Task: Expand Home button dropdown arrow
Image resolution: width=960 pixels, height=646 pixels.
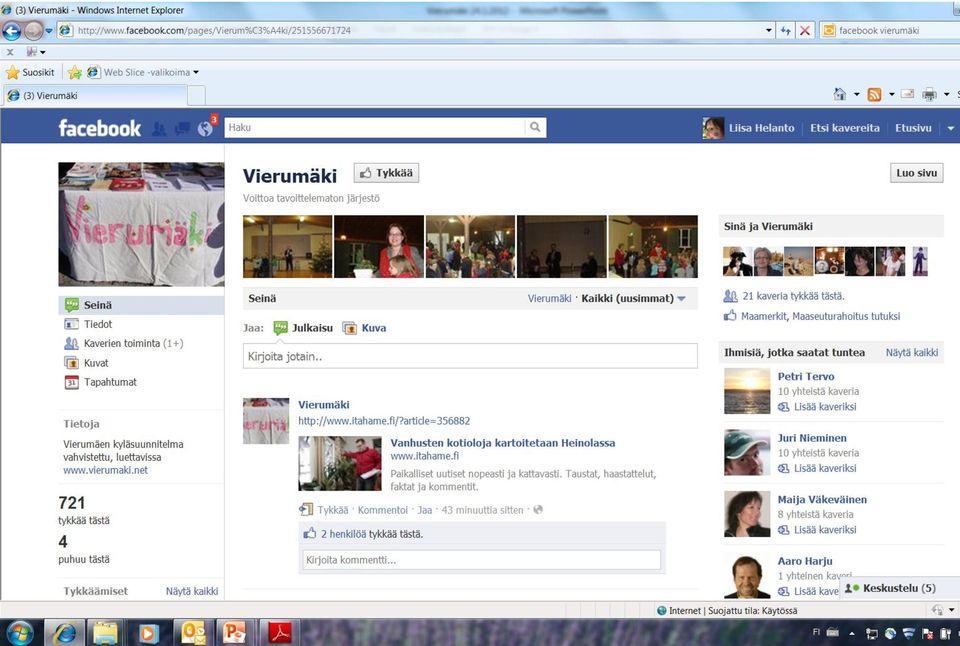Action: [x=857, y=94]
